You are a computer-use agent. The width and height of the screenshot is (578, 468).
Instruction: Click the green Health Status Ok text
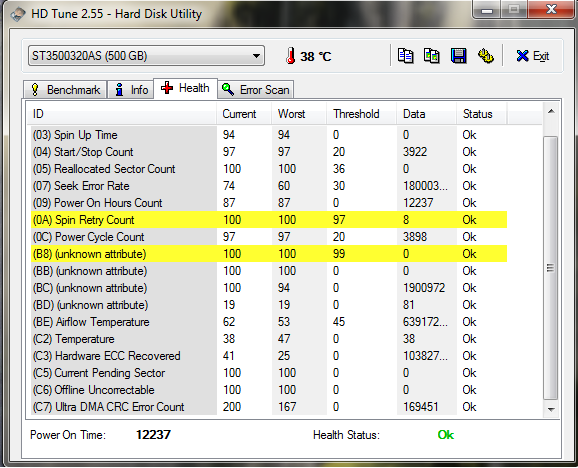[446, 435]
